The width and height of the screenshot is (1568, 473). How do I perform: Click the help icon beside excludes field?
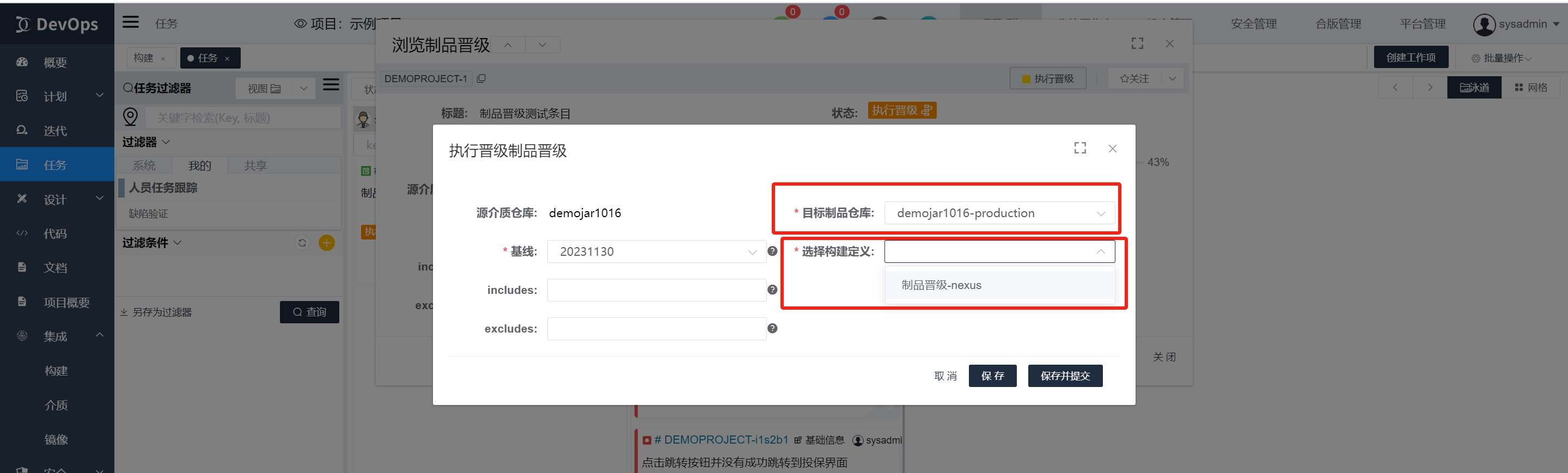tap(772, 328)
